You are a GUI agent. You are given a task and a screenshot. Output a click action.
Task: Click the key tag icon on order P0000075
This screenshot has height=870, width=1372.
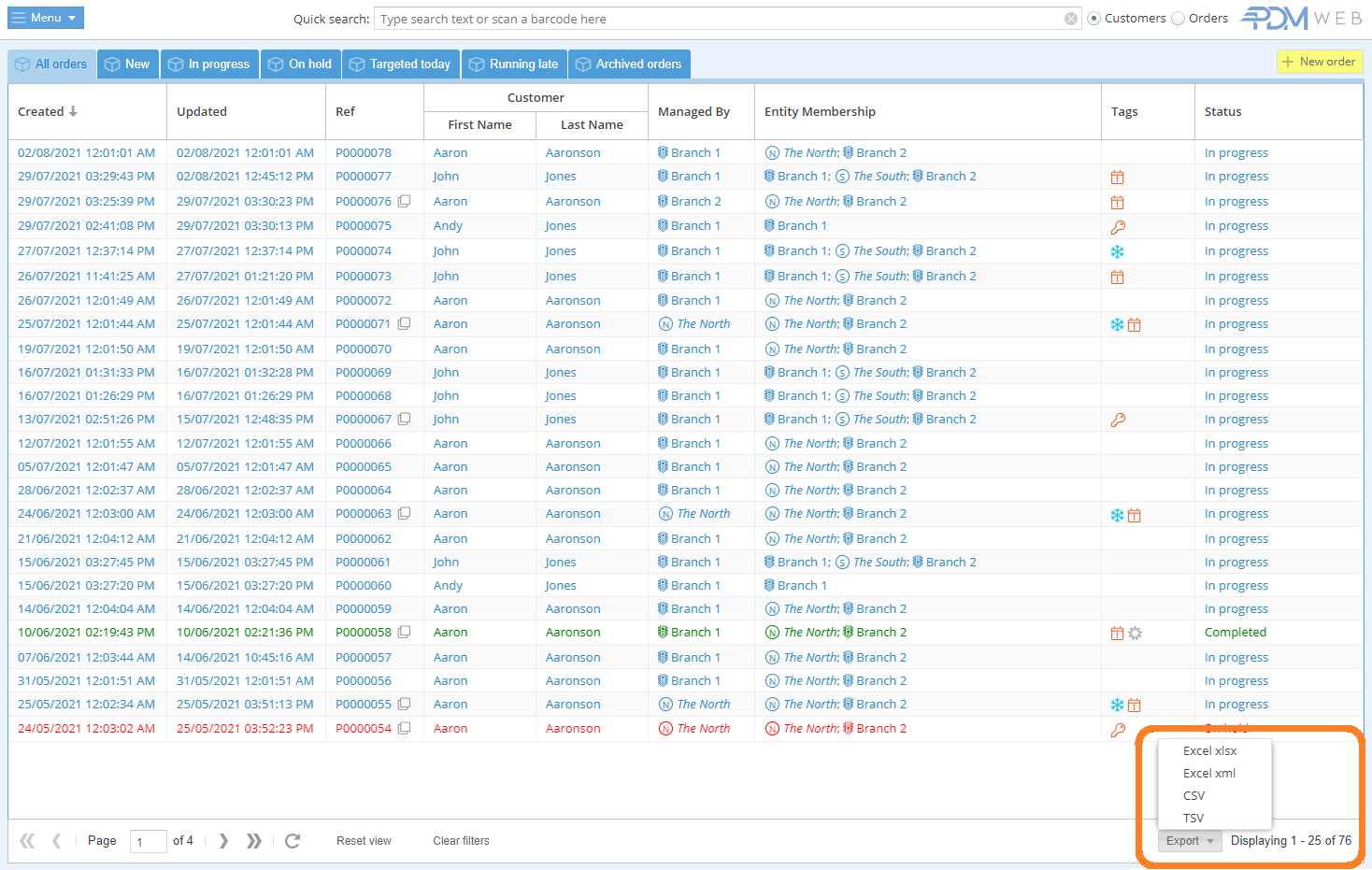coord(1118,226)
